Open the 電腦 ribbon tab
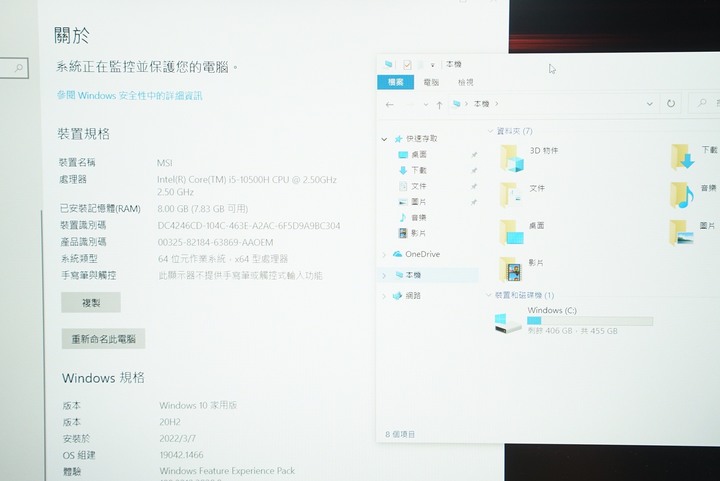This screenshot has height=481, width=720. coord(431,82)
